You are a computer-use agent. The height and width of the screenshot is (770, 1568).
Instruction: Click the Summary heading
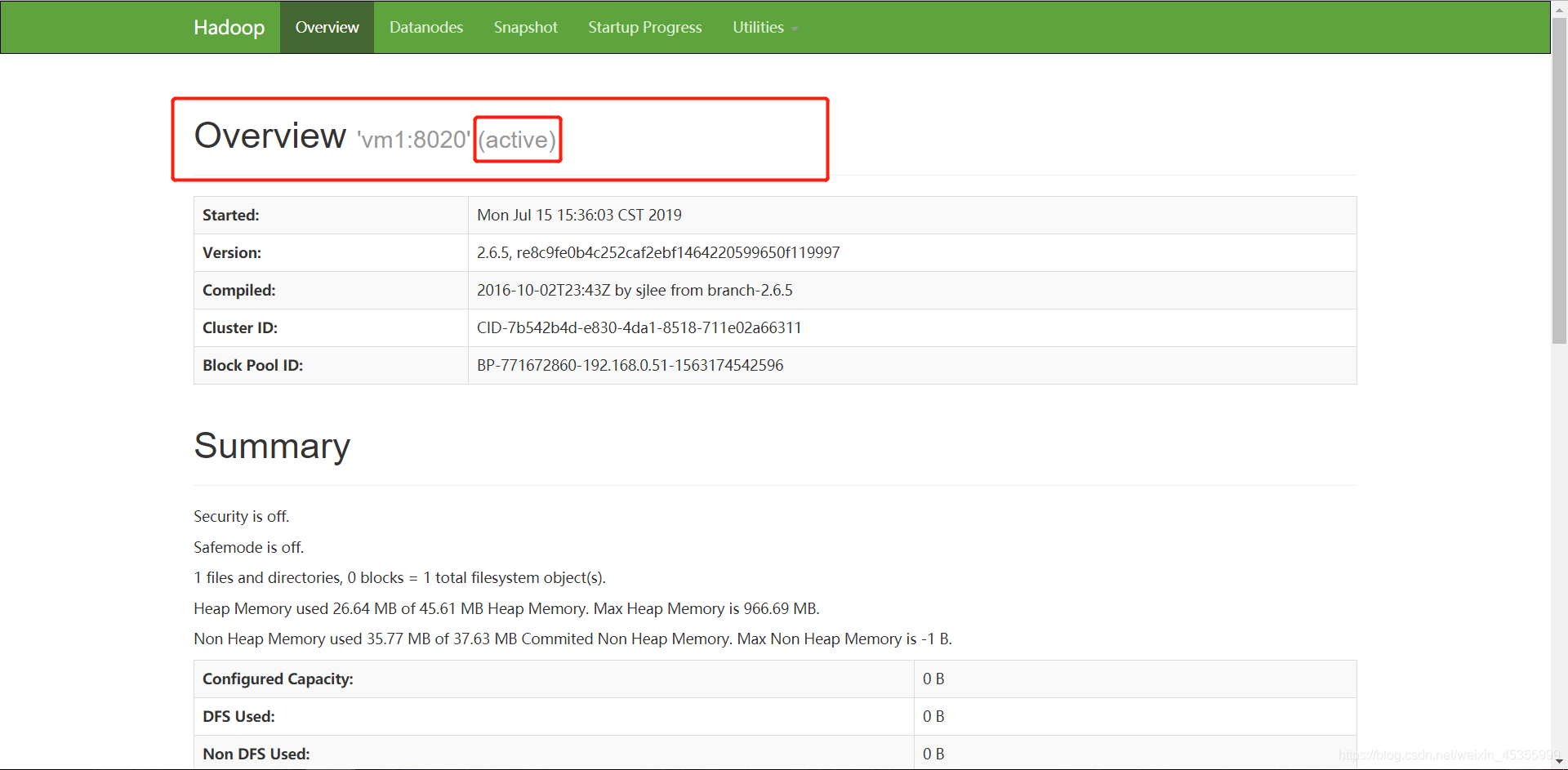point(272,447)
